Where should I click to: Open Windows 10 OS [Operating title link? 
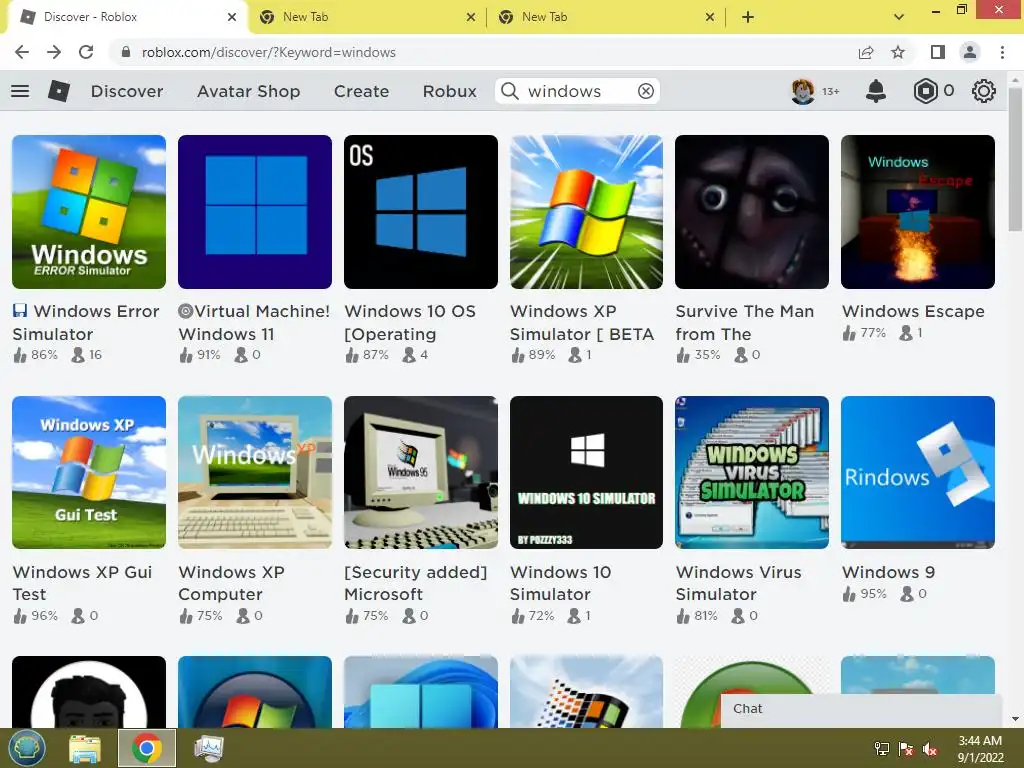410,323
